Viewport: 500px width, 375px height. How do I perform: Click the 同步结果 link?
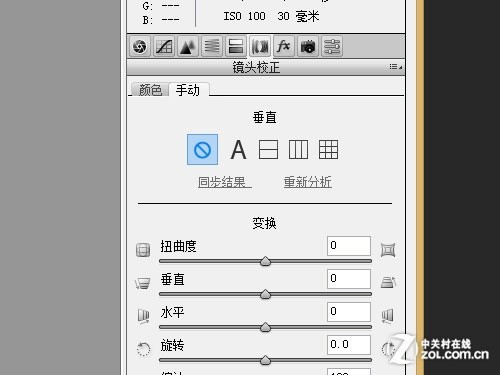(x=225, y=182)
